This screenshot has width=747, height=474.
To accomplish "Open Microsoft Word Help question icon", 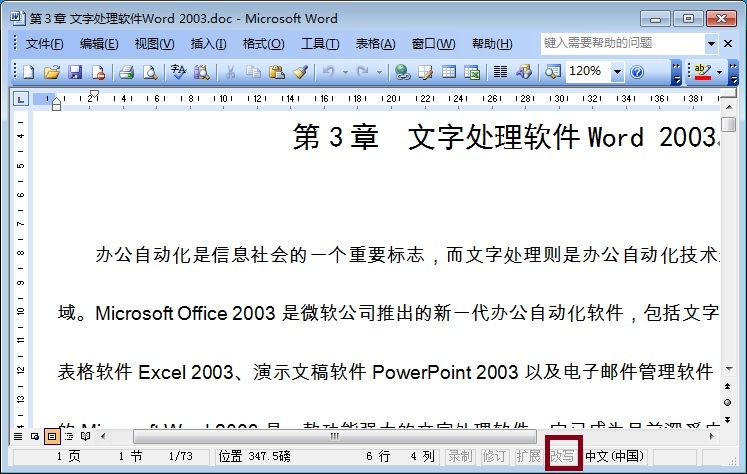I will [637, 72].
